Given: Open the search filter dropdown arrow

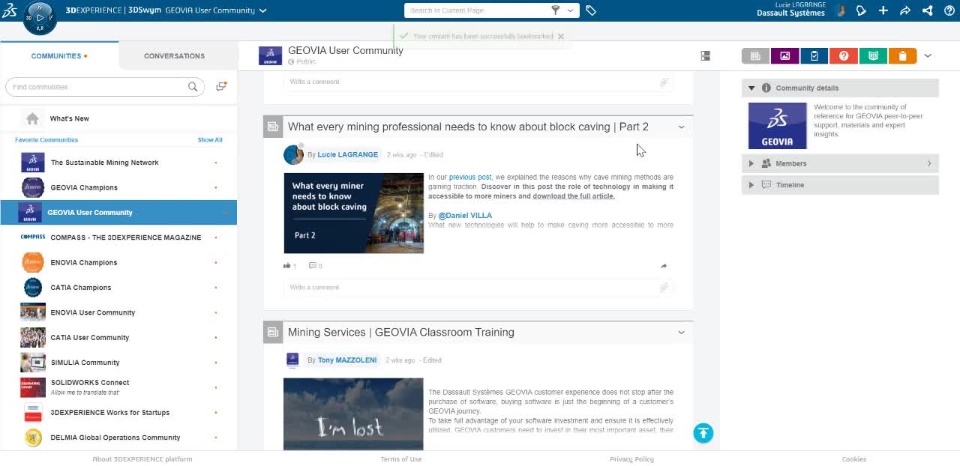Looking at the screenshot, I should (571, 10).
